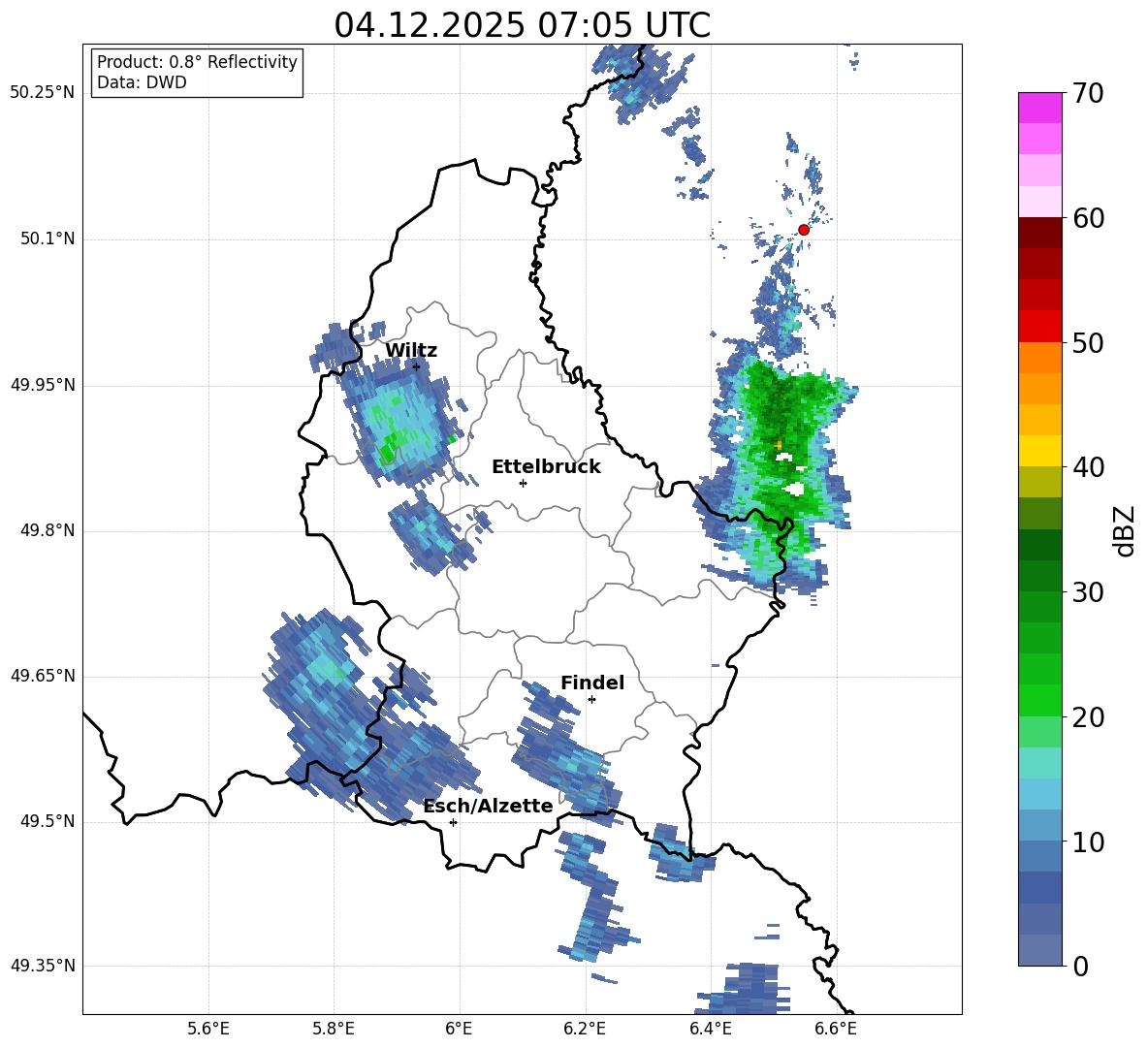This screenshot has width=1148, height=1048.
Task: Click the 50.25°N latitude label
Action: [43, 93]
